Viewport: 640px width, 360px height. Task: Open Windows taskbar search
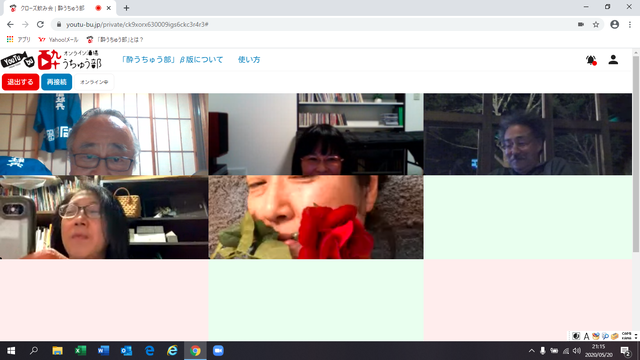pos(34,351)
